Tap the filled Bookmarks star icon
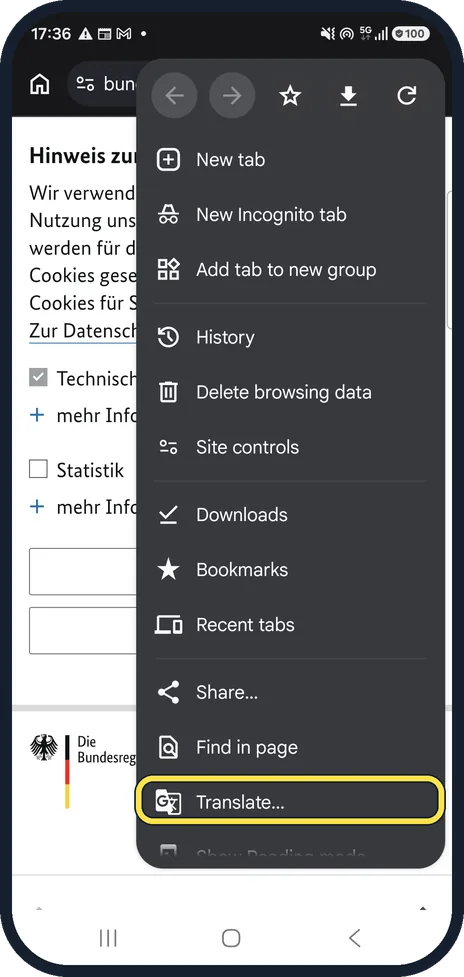The width and height of the screenshot is (464, 977). tap(168, 570)
